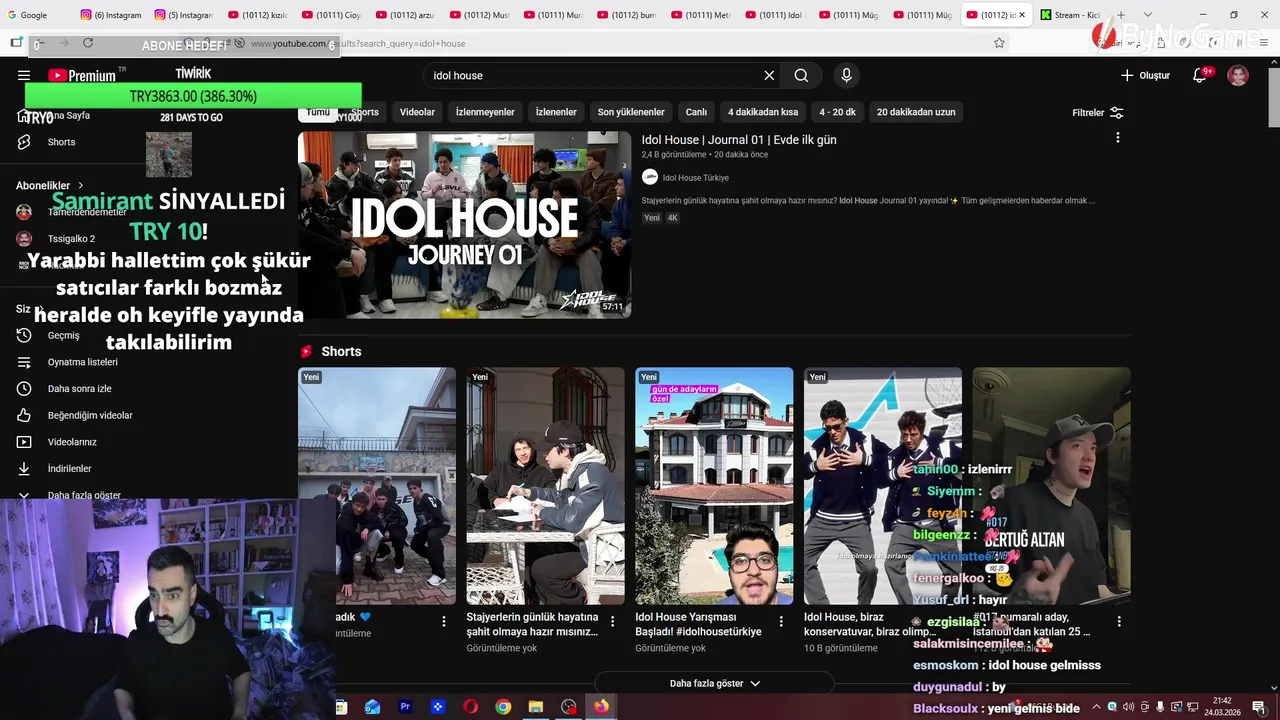Open options for 'Idol House Yarışması Başladı' short
Screen dimensions: 1280x720
pyautogui.click(x=781, y=621)
